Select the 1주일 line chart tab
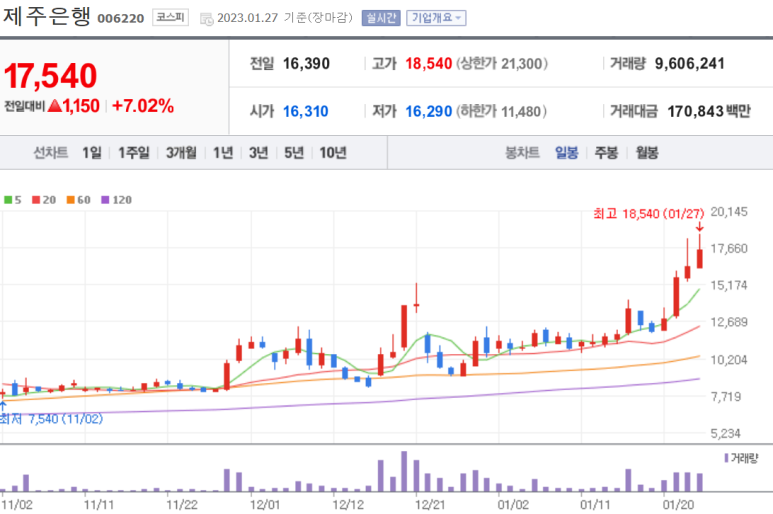This screenshot has width=773, height=514. (134, 153)
